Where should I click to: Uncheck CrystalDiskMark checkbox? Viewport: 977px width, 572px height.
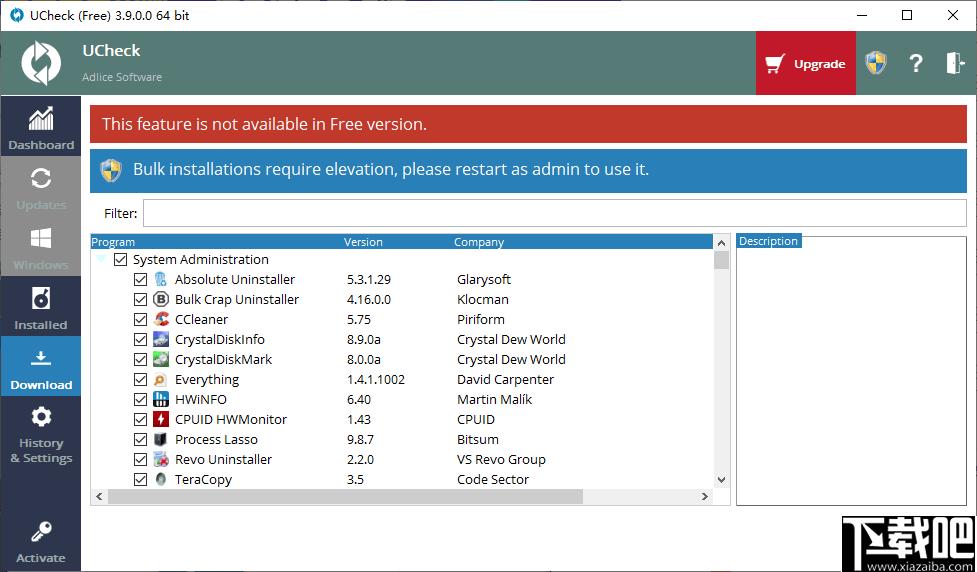click(x=140, y=360)
